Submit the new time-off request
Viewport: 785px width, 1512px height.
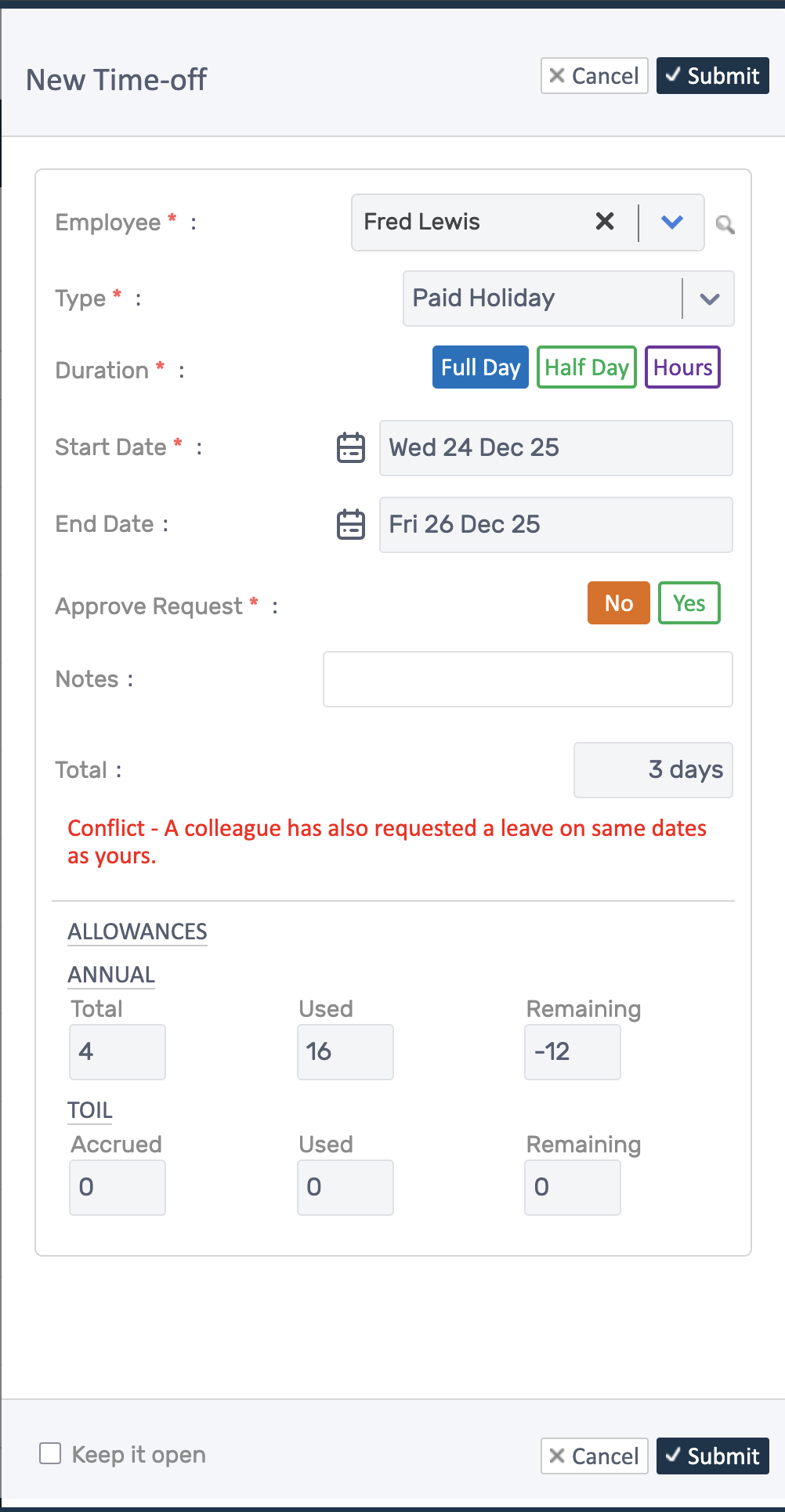point(711,75)
